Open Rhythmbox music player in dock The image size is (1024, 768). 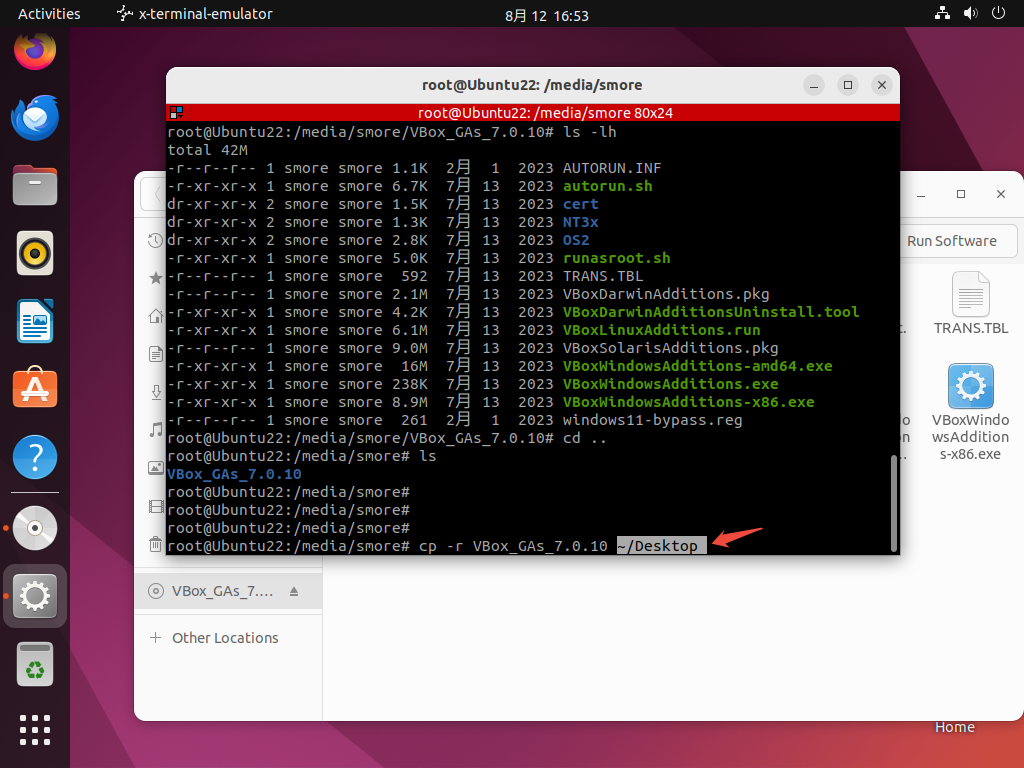pyautogui.click(x=35, y=253)
